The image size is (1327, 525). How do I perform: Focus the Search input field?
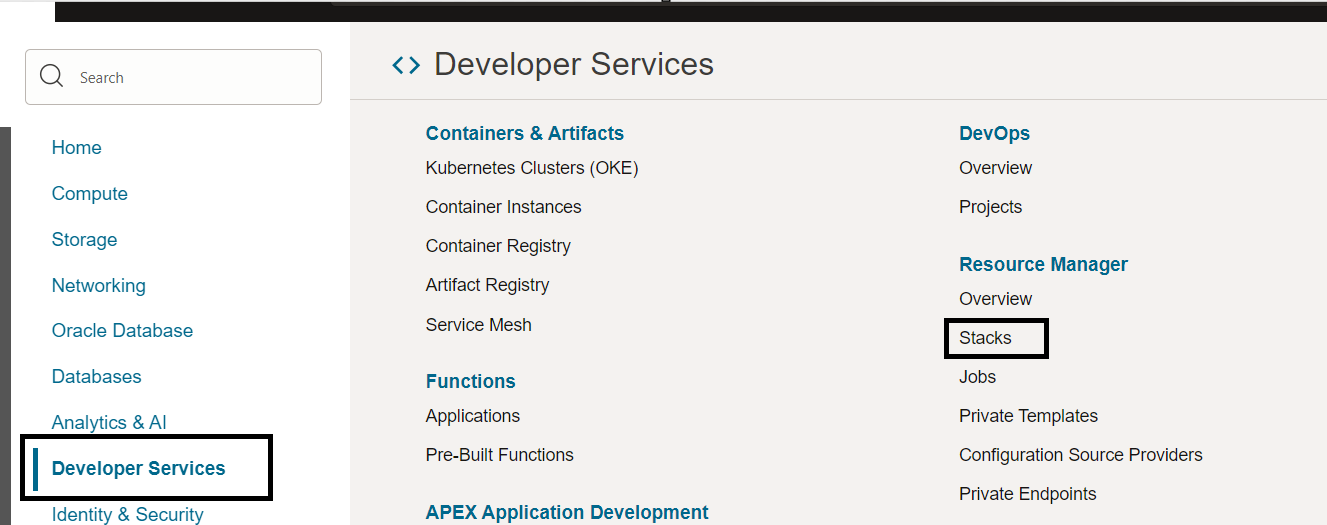173,77
